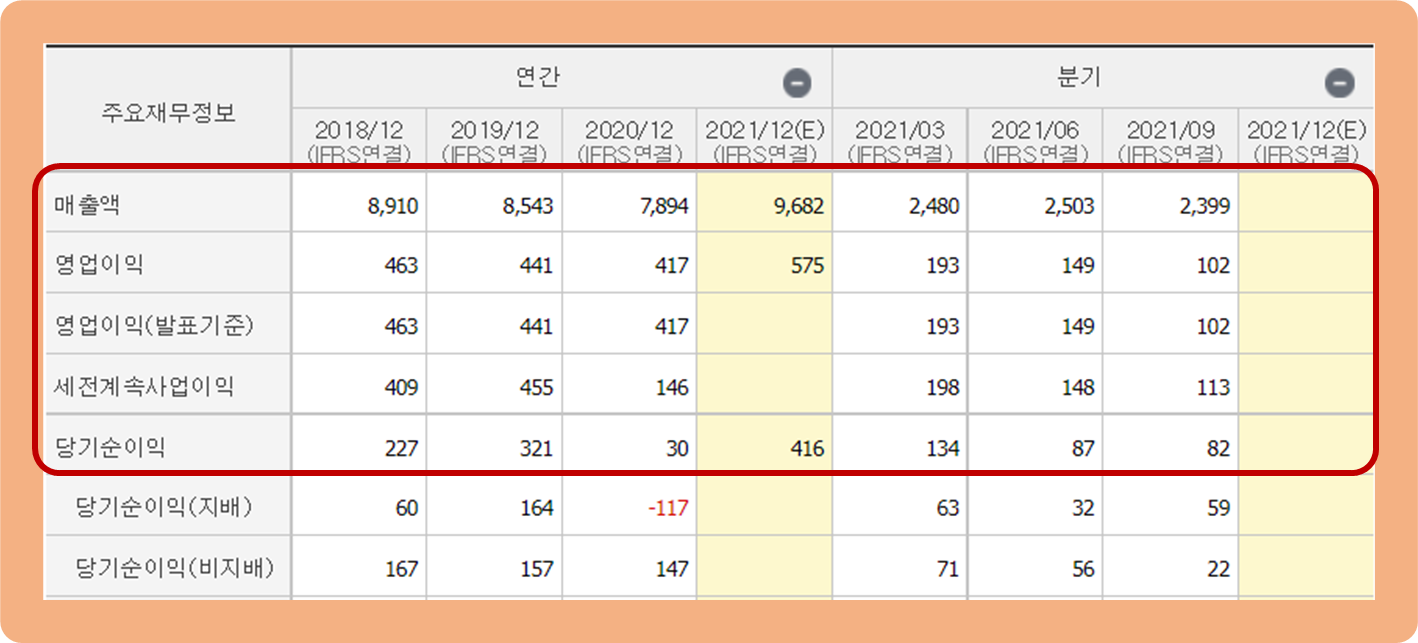Click the 8,543 revenue value
1418x643 pixels.
[526, 207]
